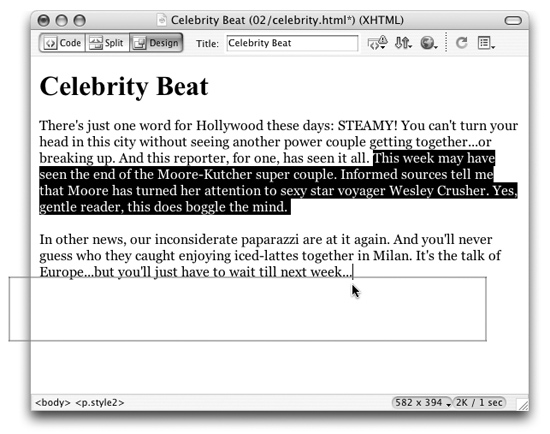Viewport: 550px width, 434px height.
Task: Click the 2K / 1 sec download indicator
Action: 479,402
